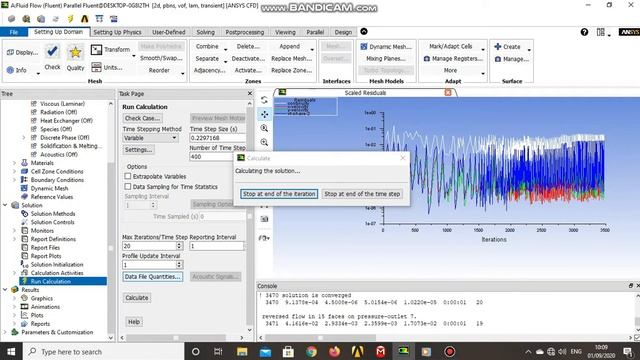Open Firefox from the taskbar
This screenshot has height=360, width=640.
pos(334,351)
